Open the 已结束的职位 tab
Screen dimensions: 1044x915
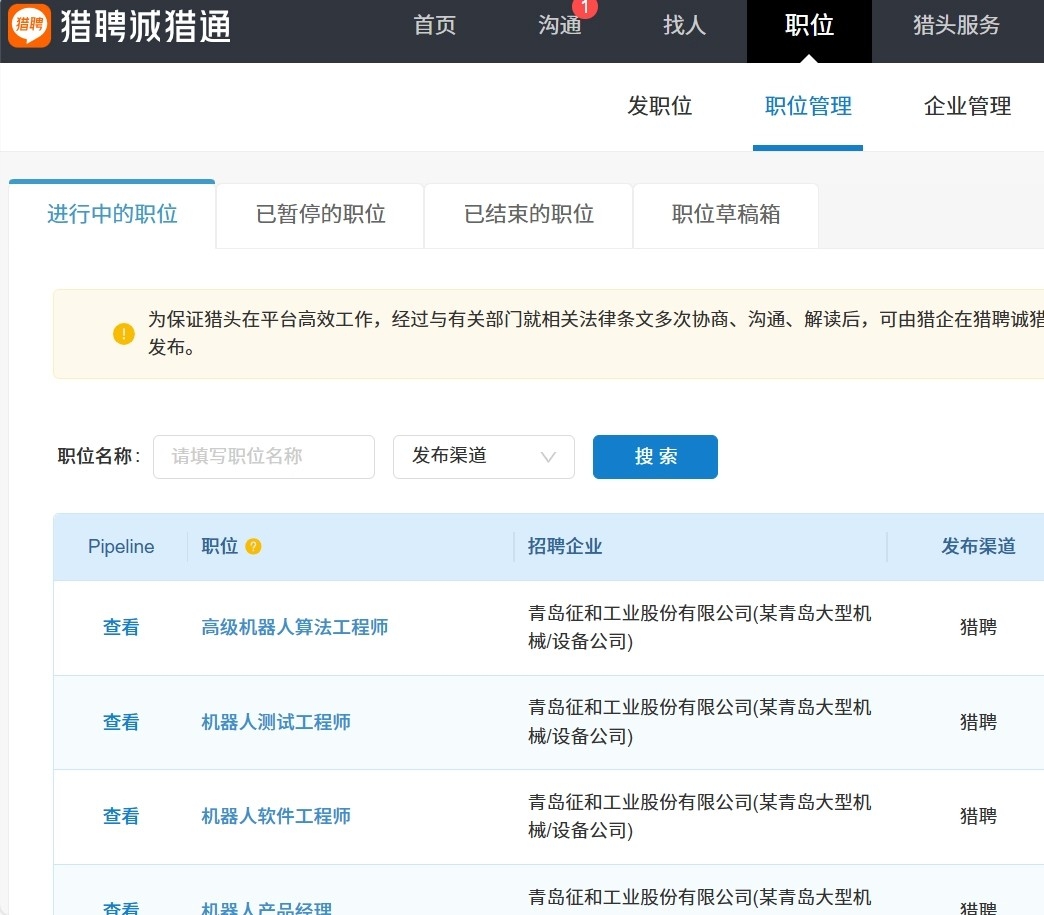point(528,214)
